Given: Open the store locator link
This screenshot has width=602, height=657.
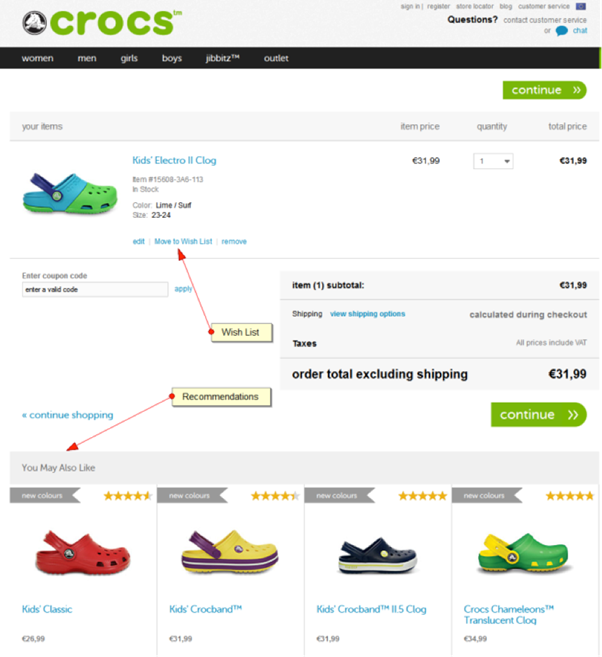Looking at the screenshot, I should (475, 6).
